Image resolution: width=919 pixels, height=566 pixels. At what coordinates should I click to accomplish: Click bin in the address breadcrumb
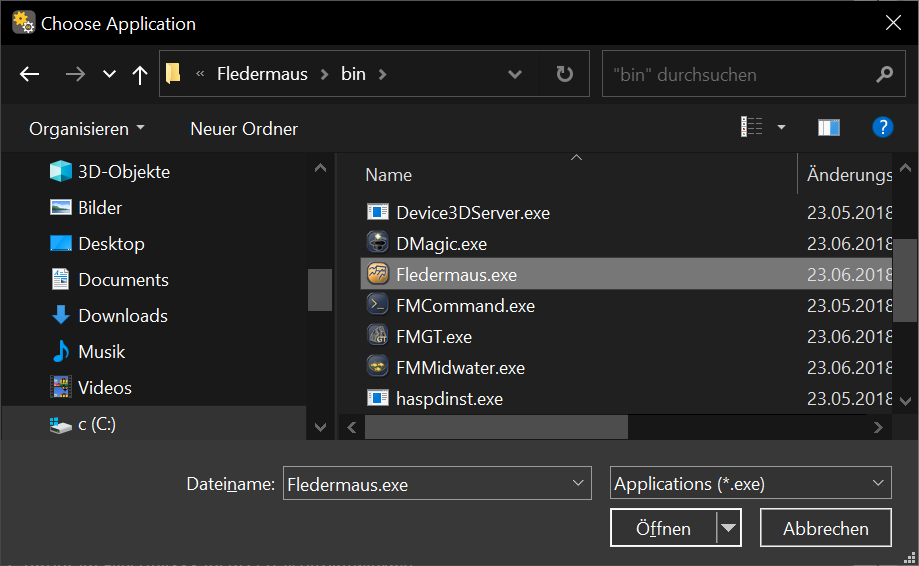coord(353,74)
